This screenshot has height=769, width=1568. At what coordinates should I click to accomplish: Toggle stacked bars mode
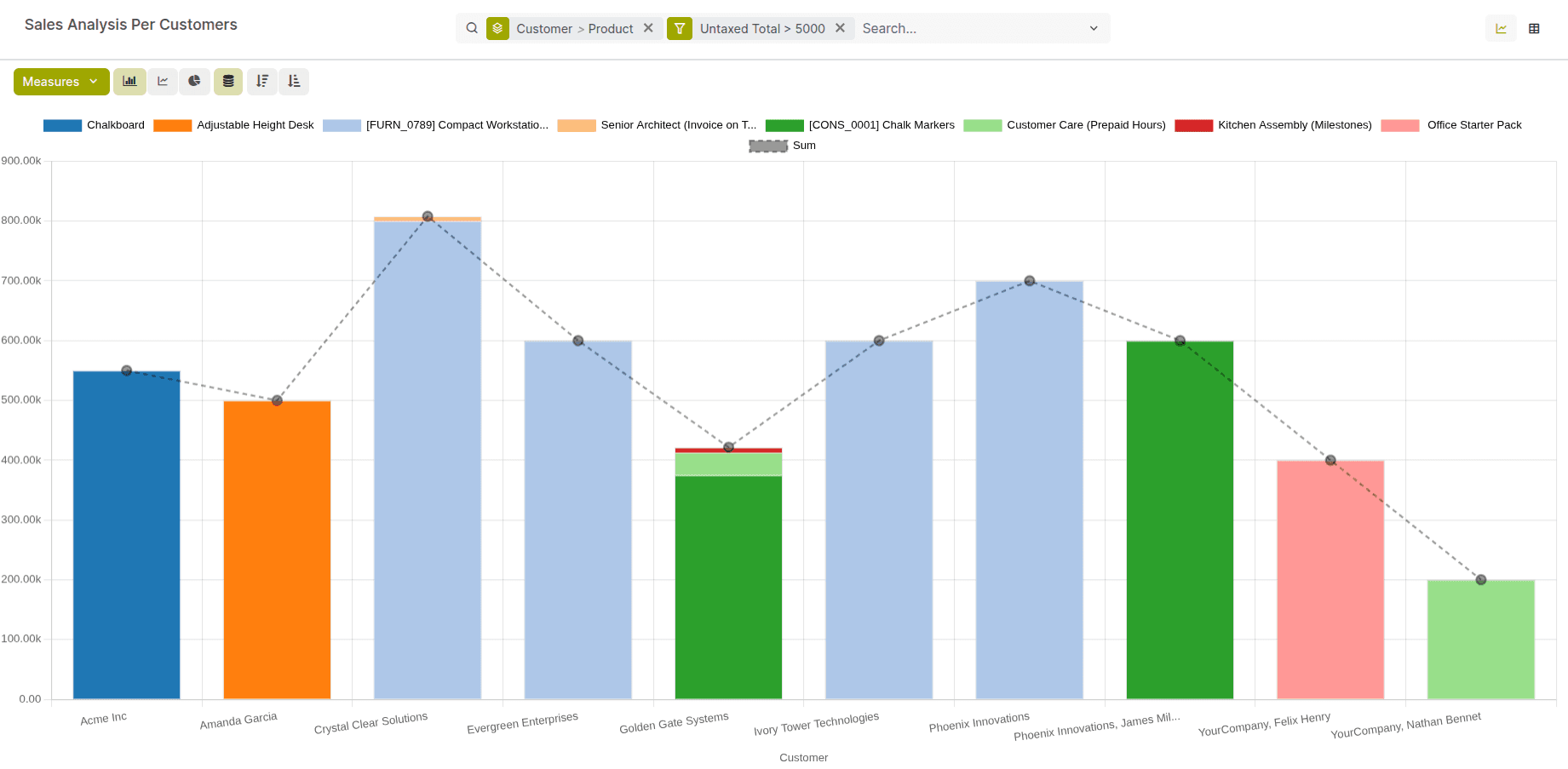(227, 81)
